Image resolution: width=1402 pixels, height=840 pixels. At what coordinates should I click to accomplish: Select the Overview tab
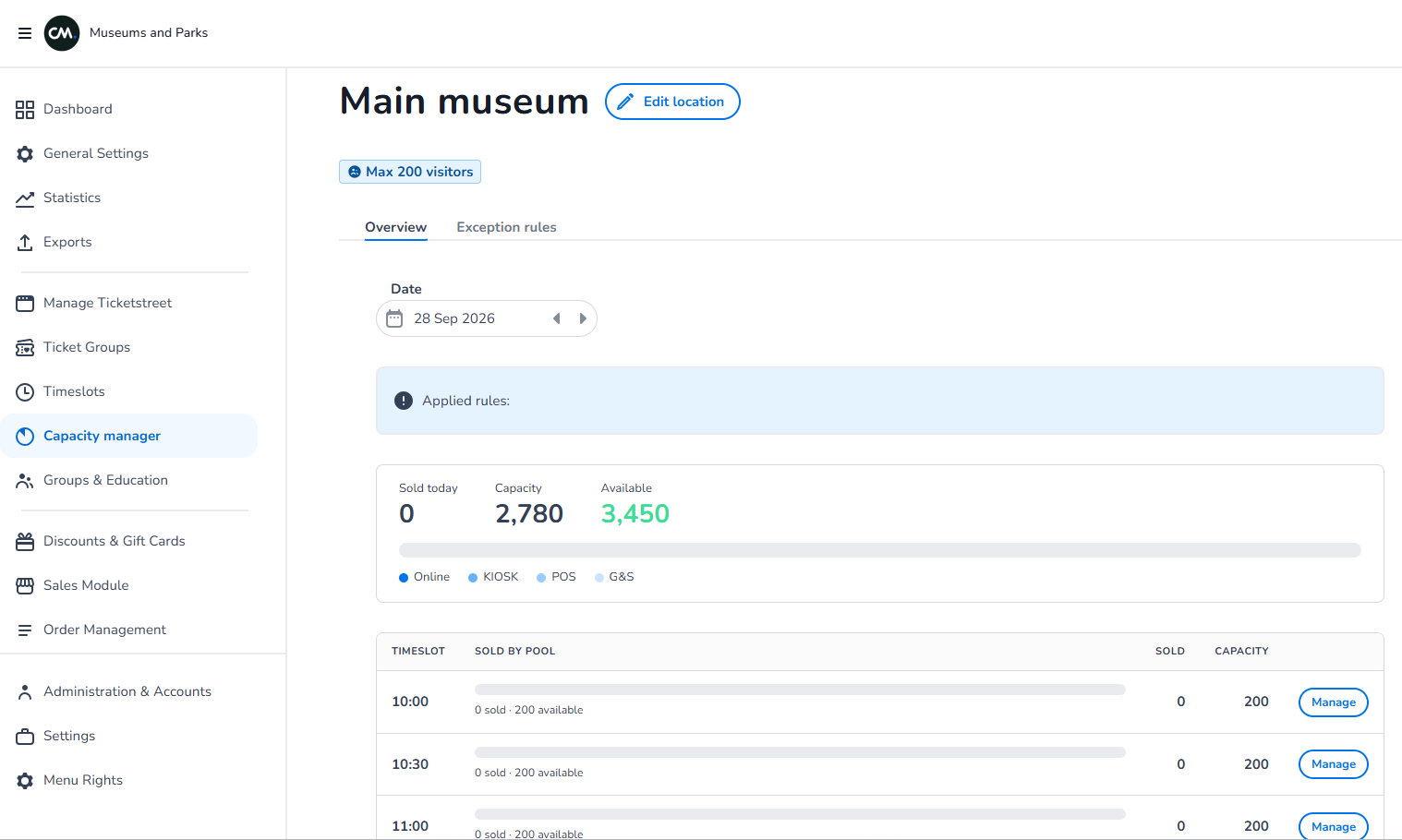click(395, 227)
